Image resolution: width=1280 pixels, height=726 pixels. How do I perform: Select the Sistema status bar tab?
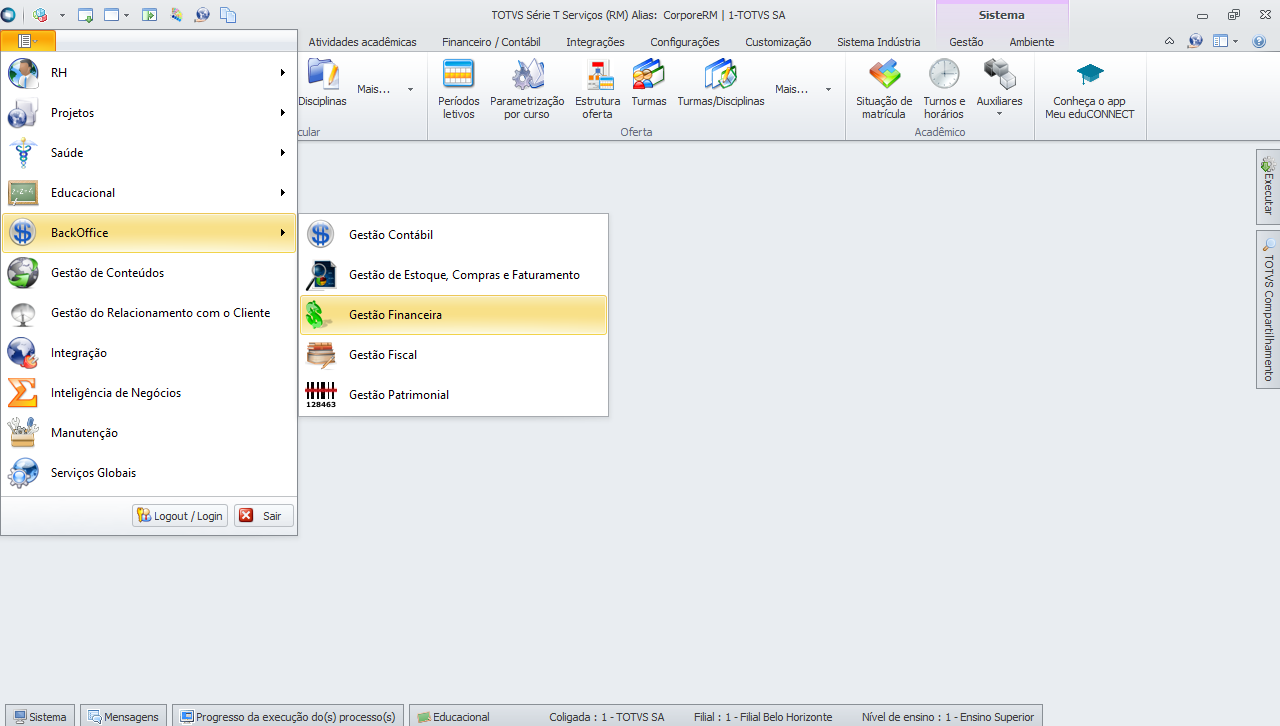coord(40,716)
